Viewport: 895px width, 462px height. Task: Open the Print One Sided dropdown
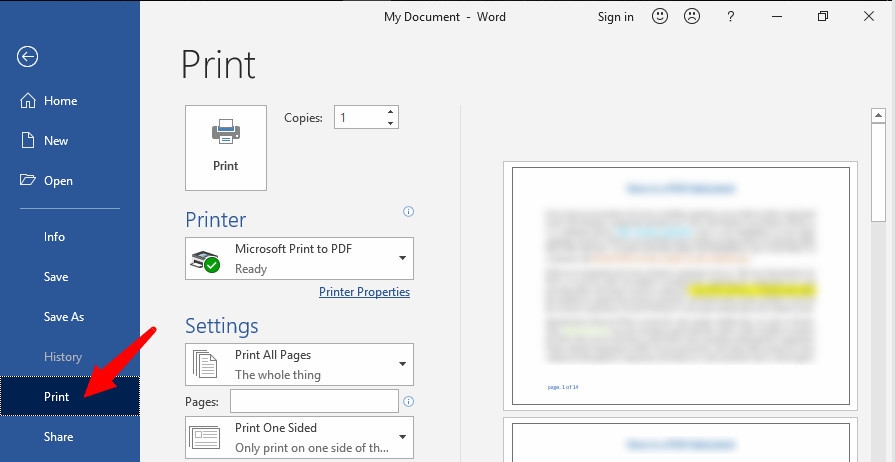pyautogui.click(x=299, y=437)
